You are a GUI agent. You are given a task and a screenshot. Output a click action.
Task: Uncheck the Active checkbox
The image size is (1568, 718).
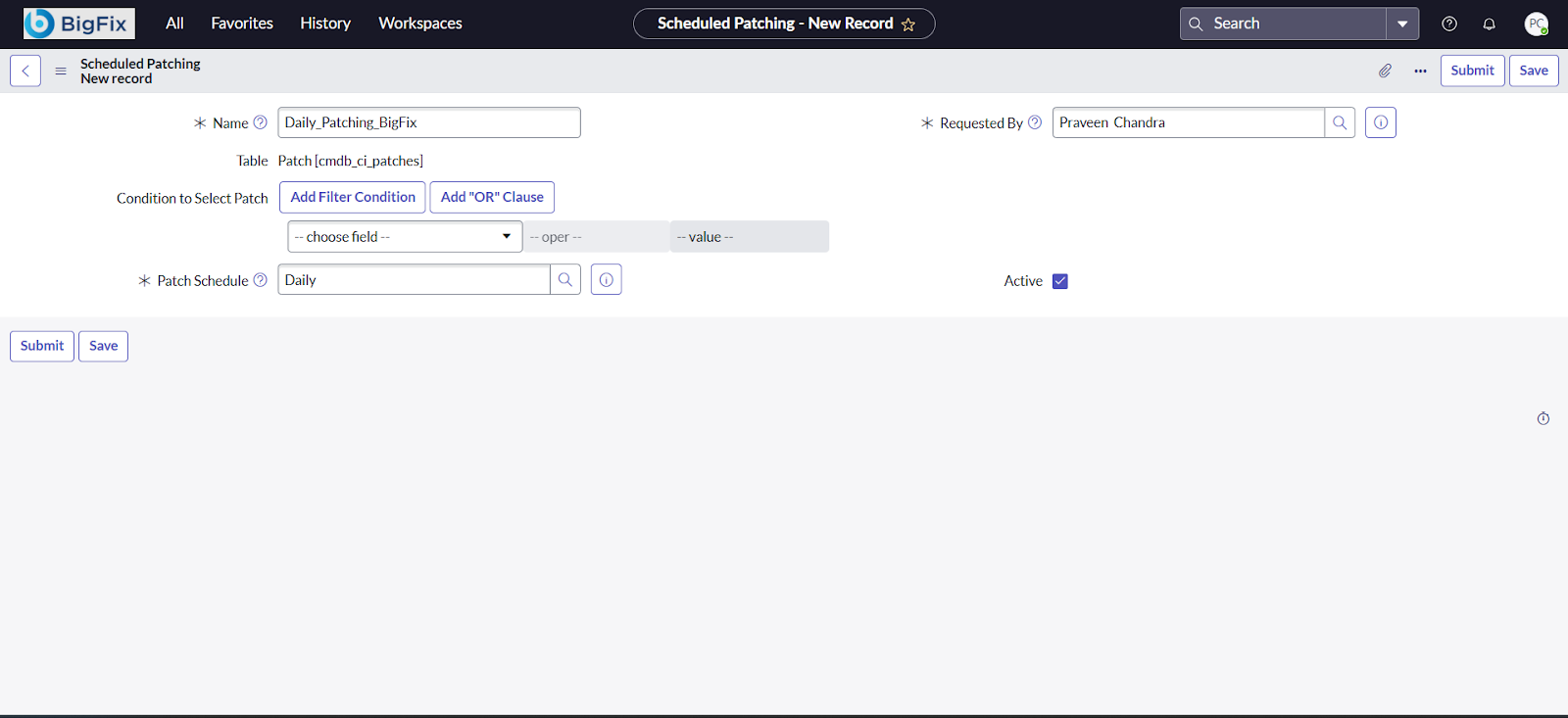tap(1059, 281)
